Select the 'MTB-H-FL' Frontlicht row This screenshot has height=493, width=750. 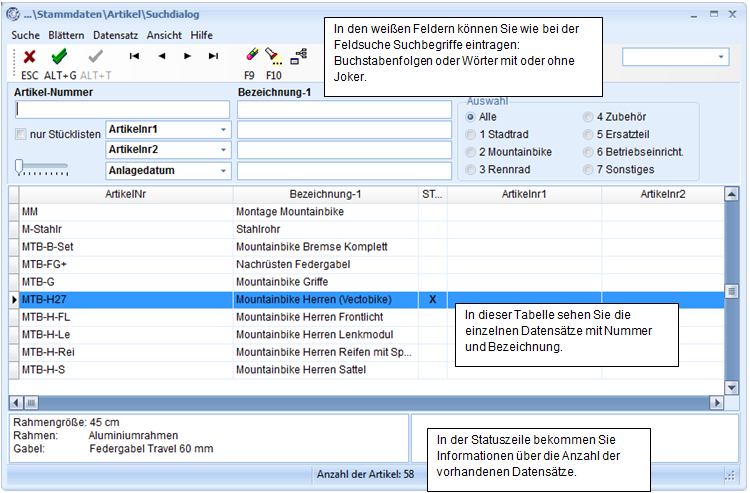(366, 317)
